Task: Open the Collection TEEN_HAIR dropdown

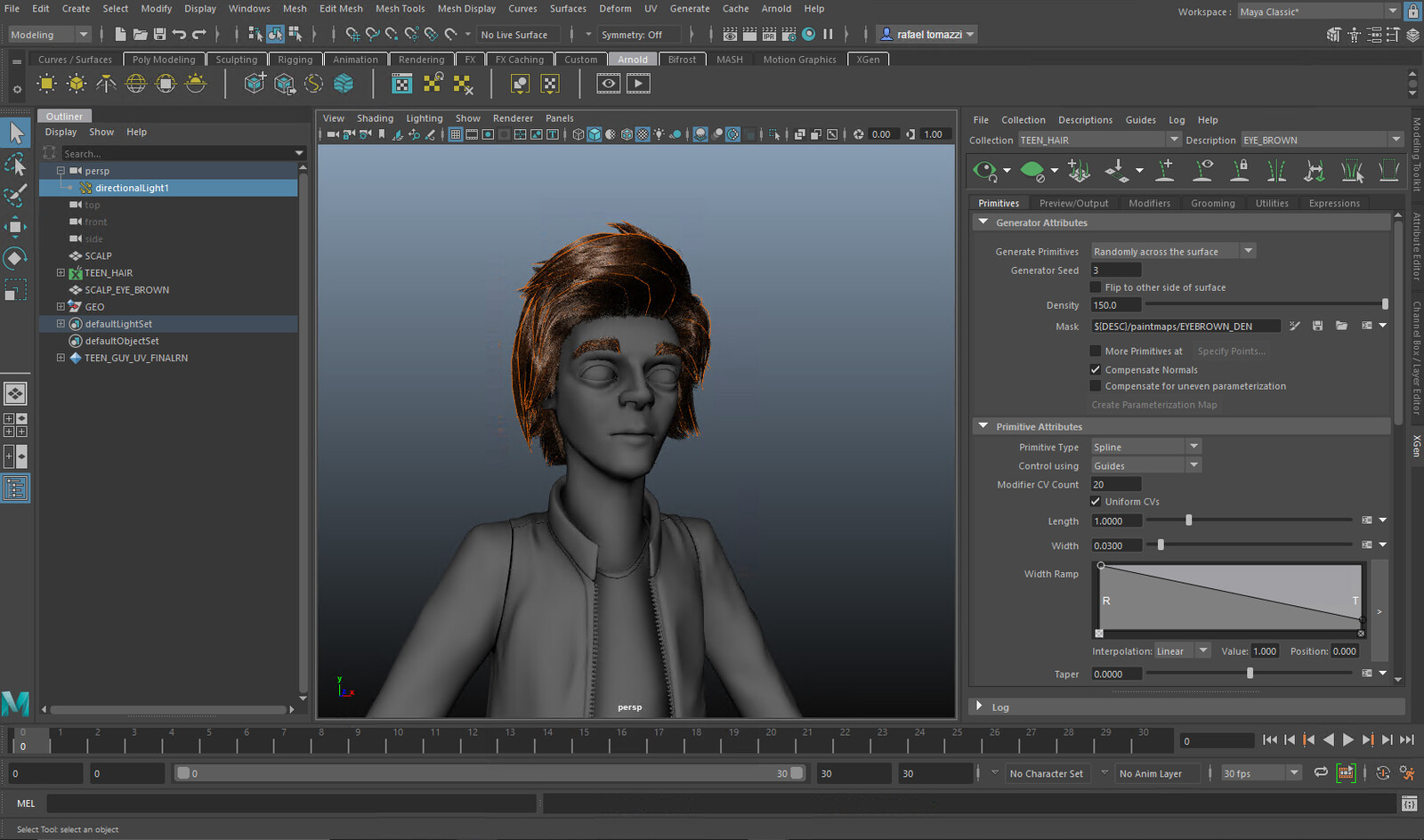Action: pyautogui.click(x=1099, y=141)
